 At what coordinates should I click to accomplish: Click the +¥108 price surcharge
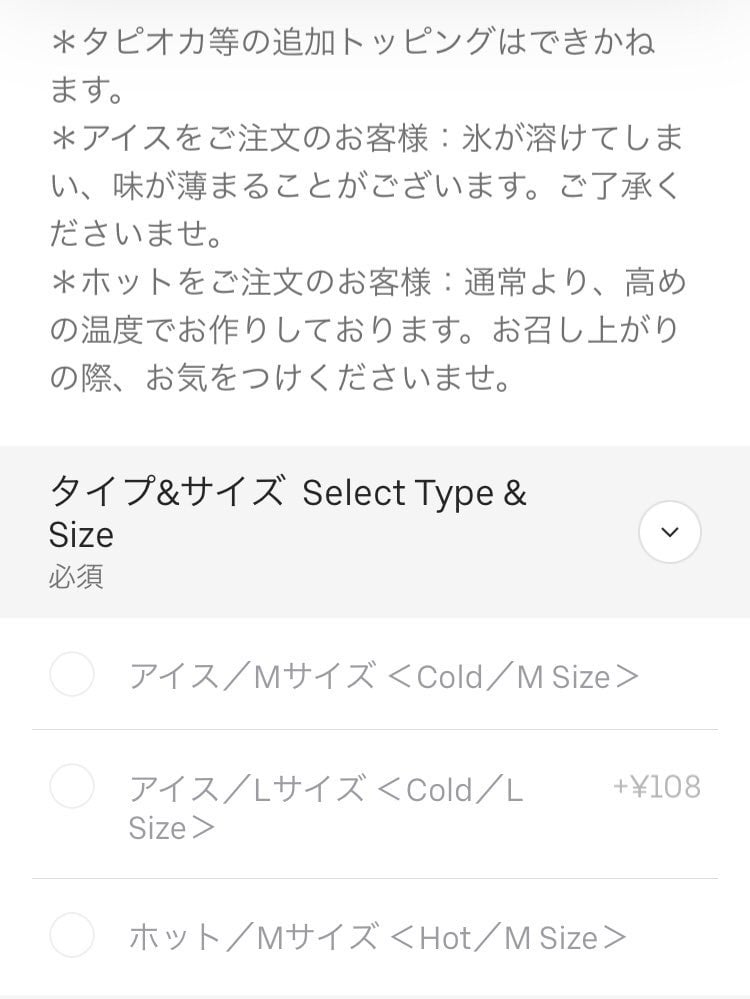[x=657, y=787]
